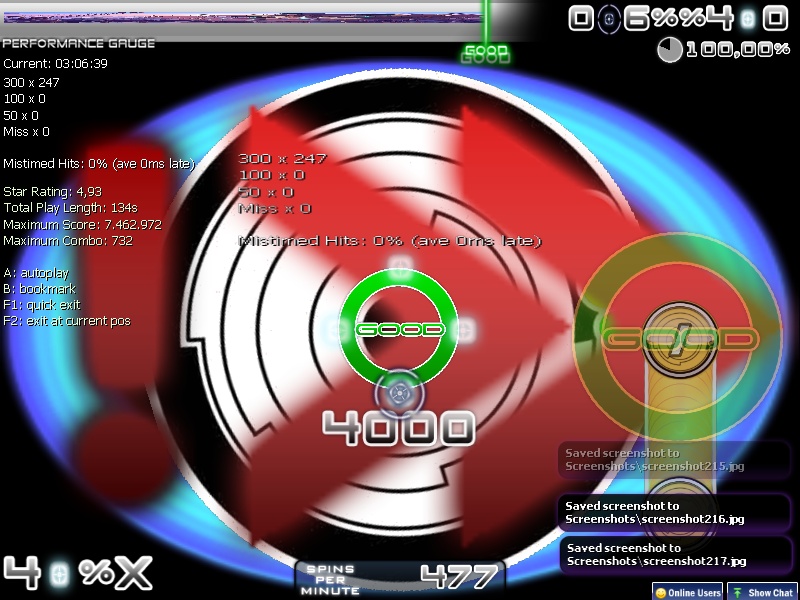
Task: Hit the green GOOD circle at the spinner center
Action: point(399,329)
